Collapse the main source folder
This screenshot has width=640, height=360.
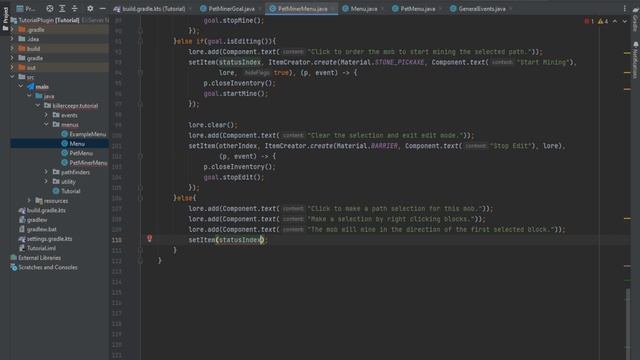20,87
